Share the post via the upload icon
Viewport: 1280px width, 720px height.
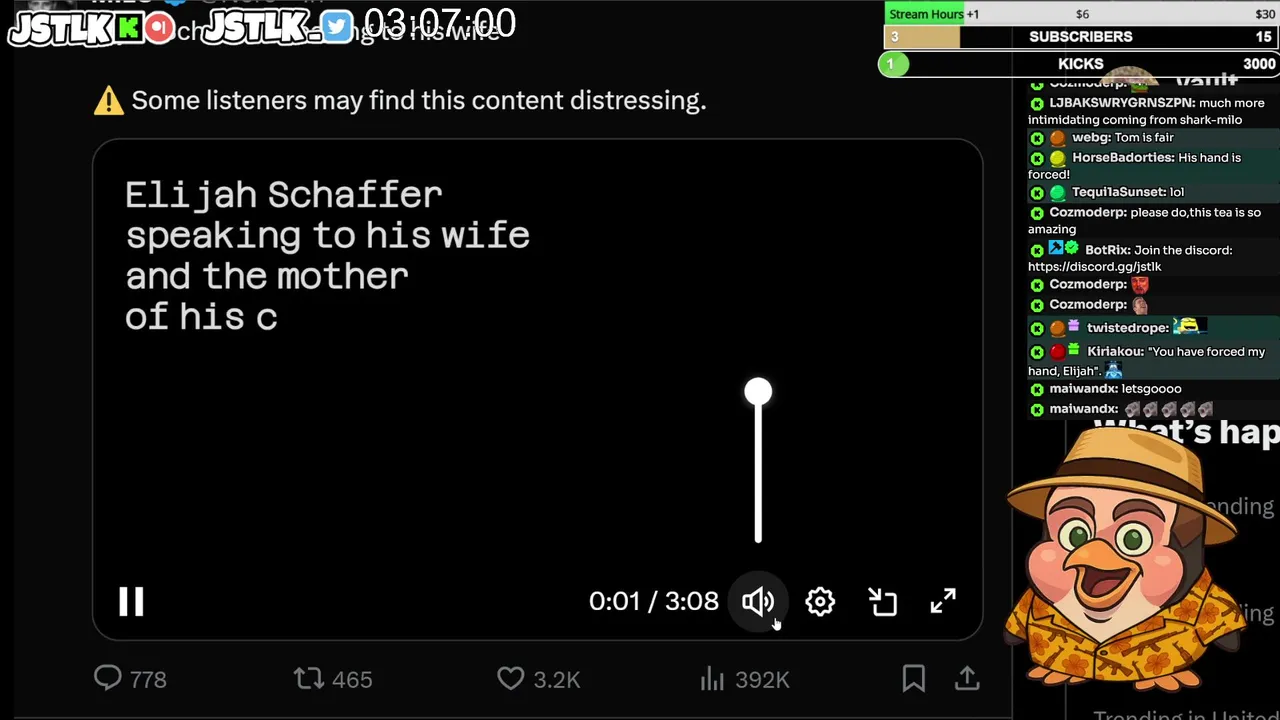tap(967, 679)
